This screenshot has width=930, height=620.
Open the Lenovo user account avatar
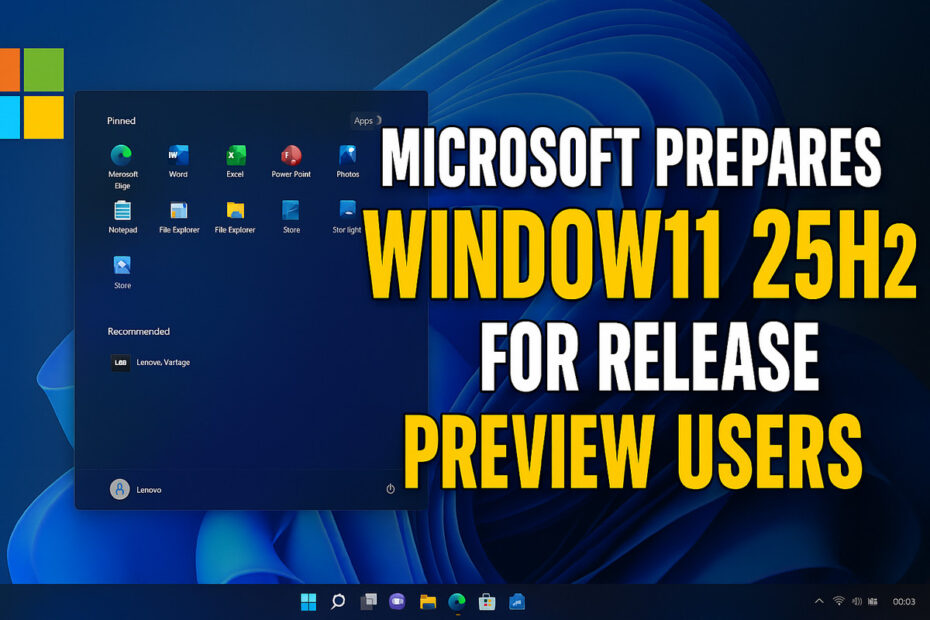pyautogui.click(x=120, y=489)
